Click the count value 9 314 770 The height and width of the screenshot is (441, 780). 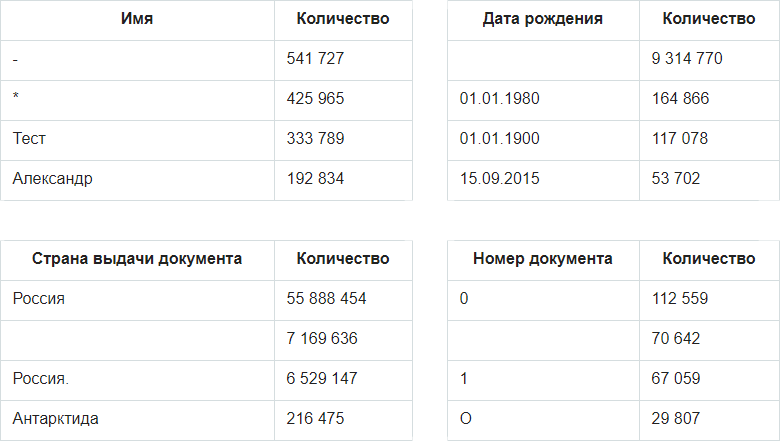(686, 59)
